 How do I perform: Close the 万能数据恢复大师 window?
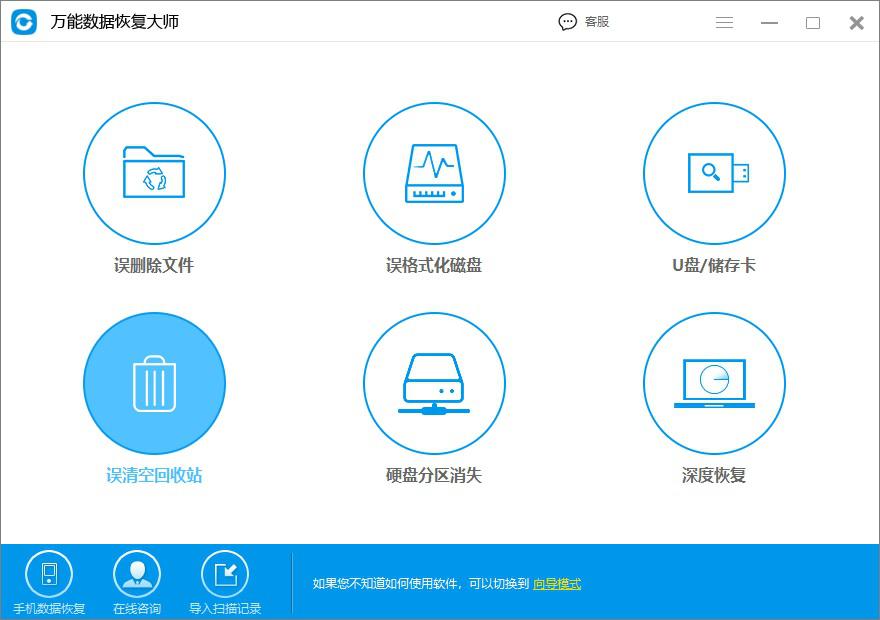856,22
